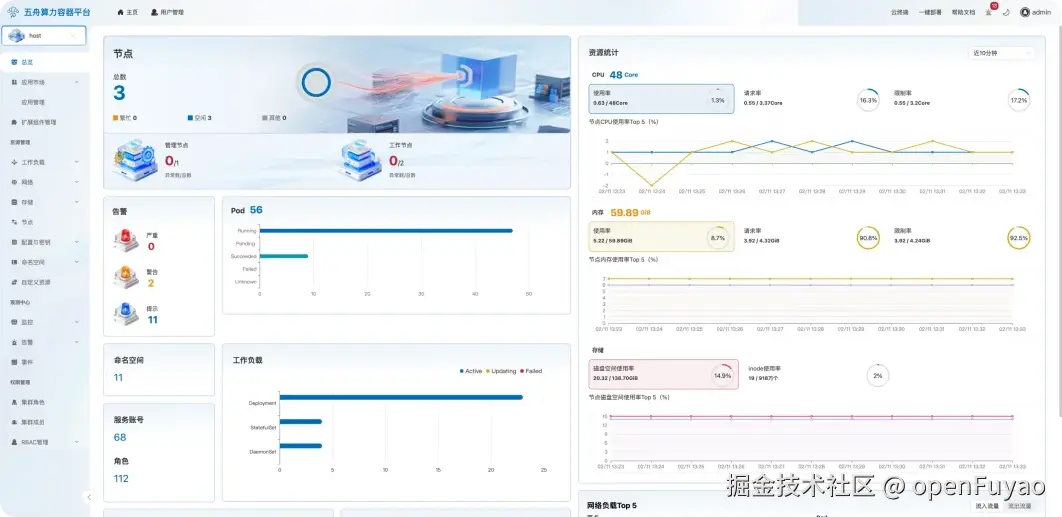
Task: Click the 服务账号 count 68
Action: pyautogui.click(x=120, y=437)
